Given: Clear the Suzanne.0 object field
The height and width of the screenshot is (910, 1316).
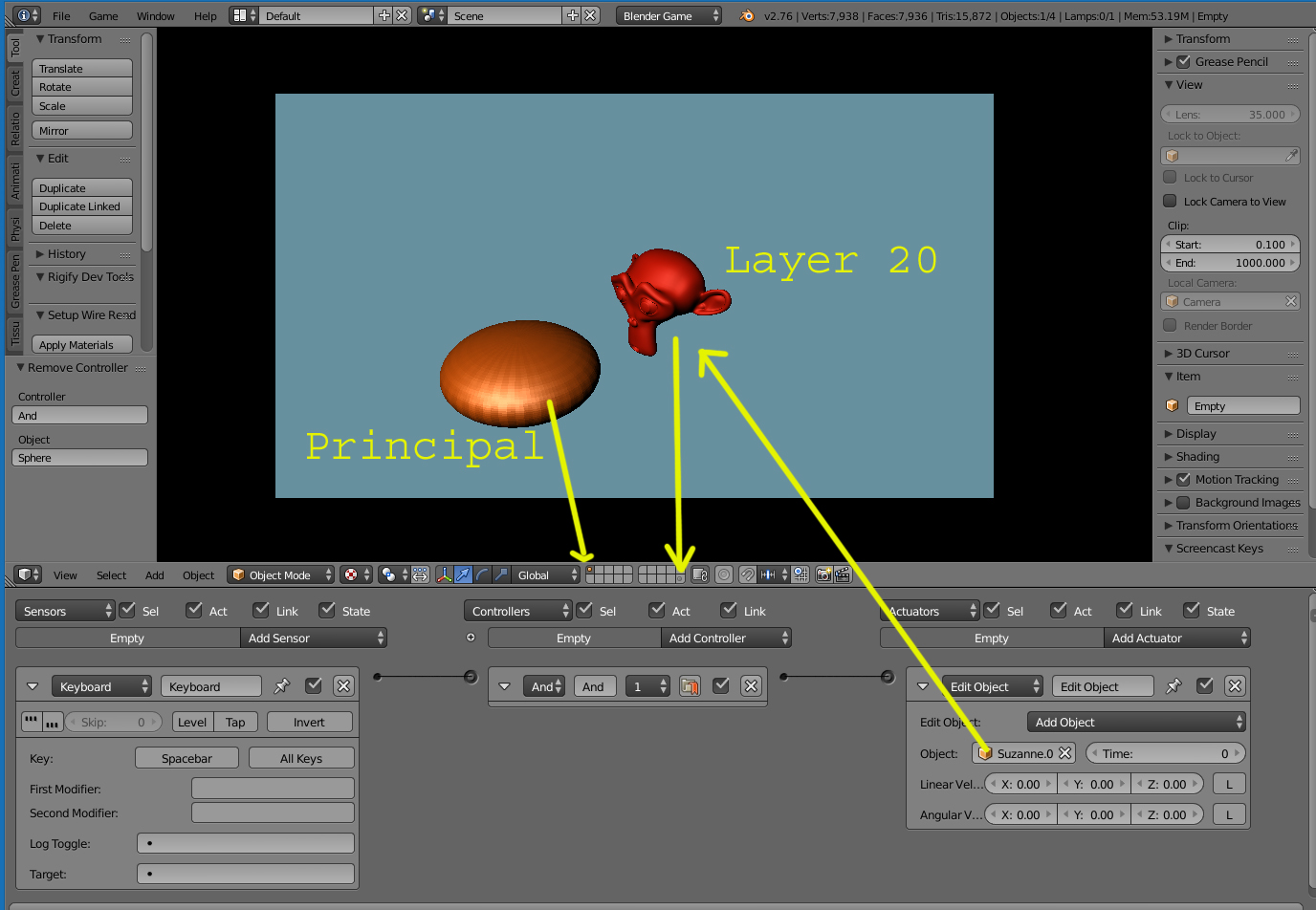Looking at the screenshot, I should (1065, 753).
